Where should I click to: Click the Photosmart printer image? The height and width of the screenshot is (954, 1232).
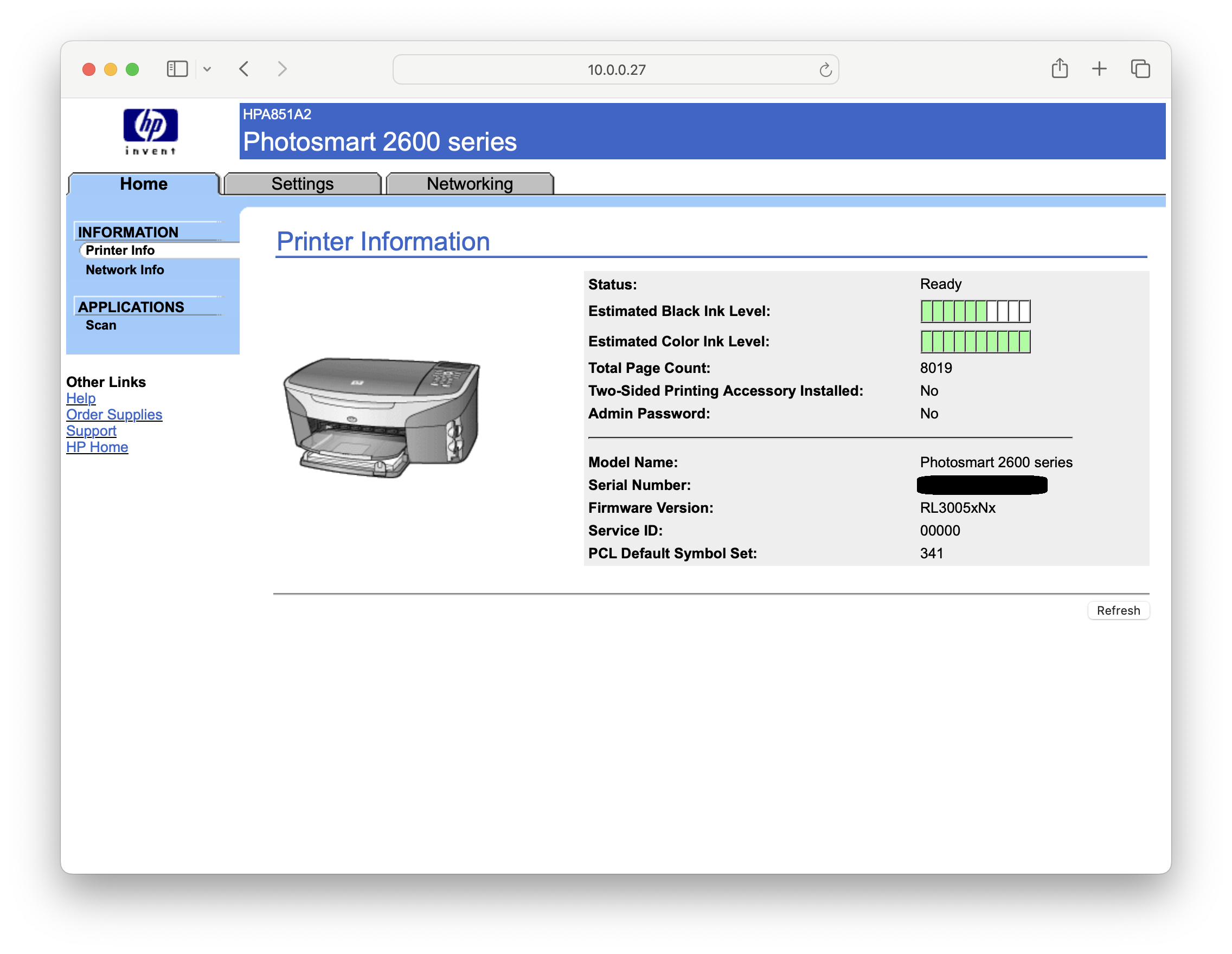tap(381, 417)
